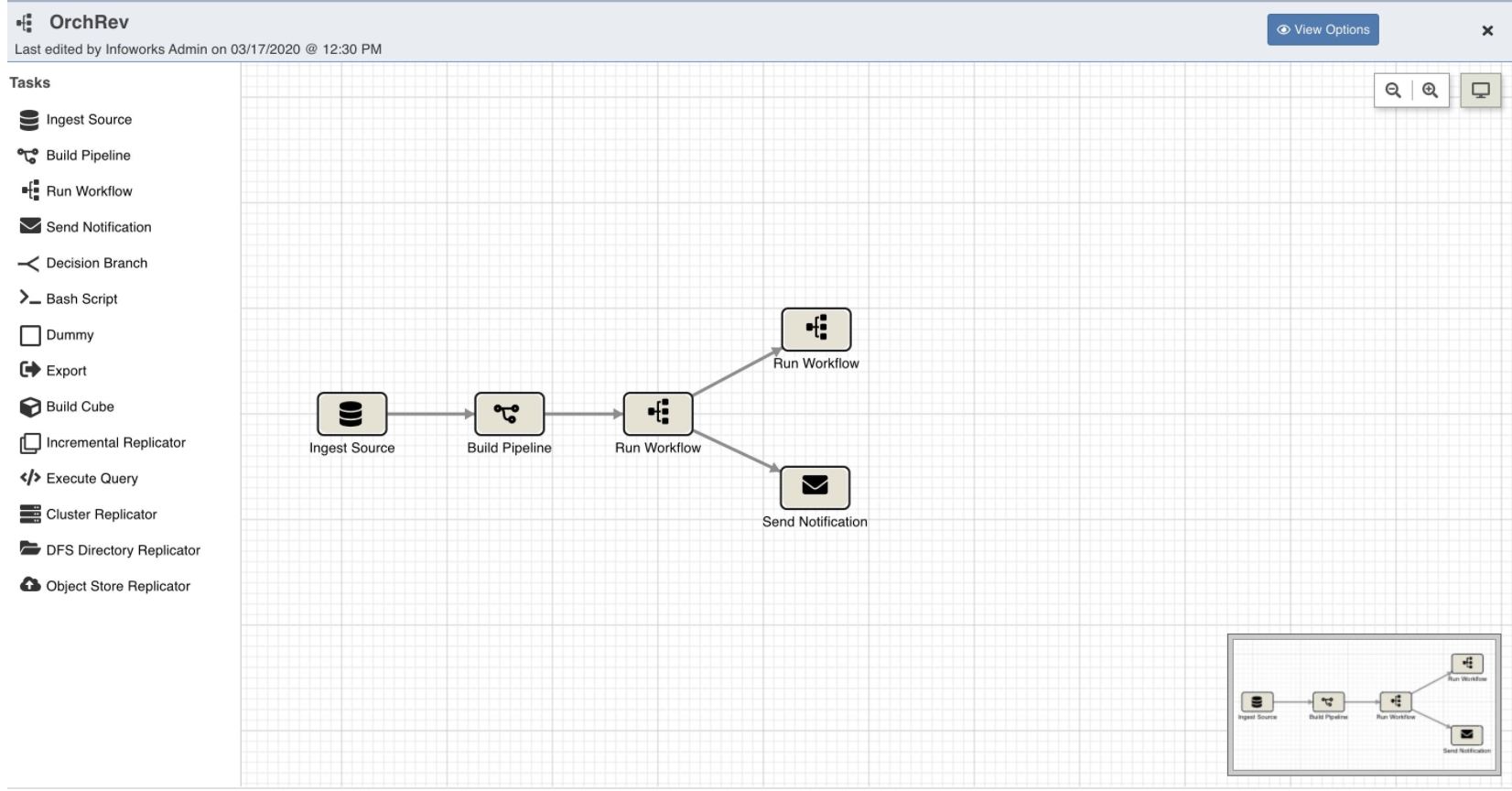This screenshot has height=791, width=1512.
Task: Select the Execute Query code icon
Action: [29, 478]
